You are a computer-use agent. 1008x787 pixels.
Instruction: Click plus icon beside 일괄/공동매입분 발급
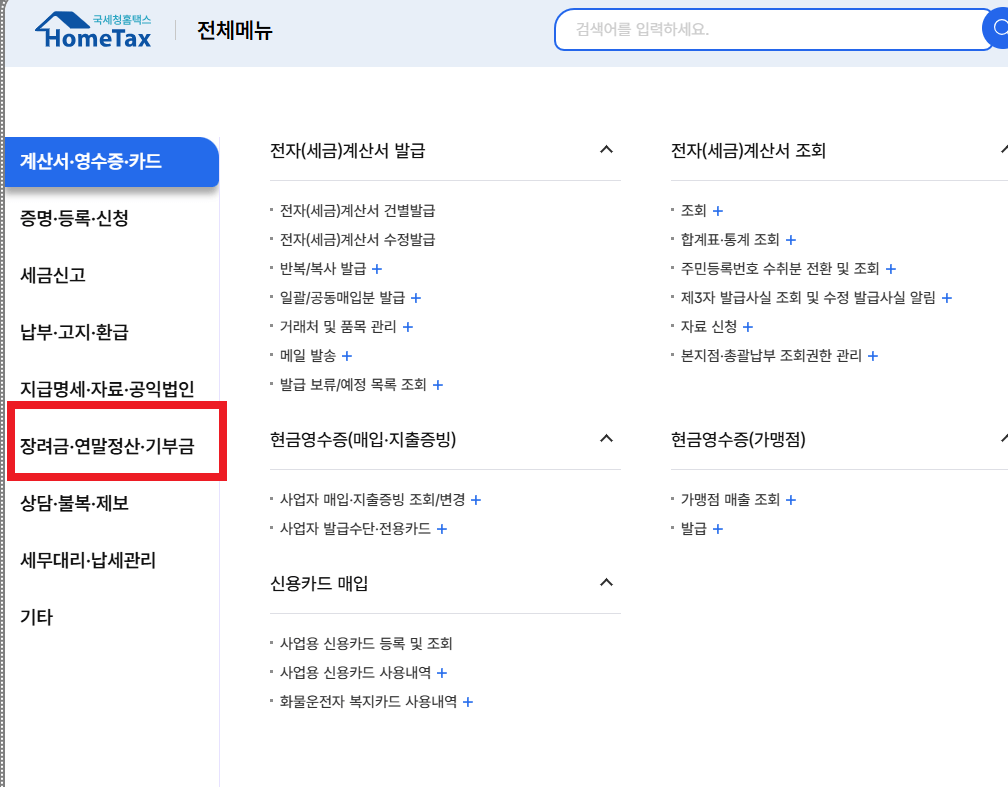416,297
